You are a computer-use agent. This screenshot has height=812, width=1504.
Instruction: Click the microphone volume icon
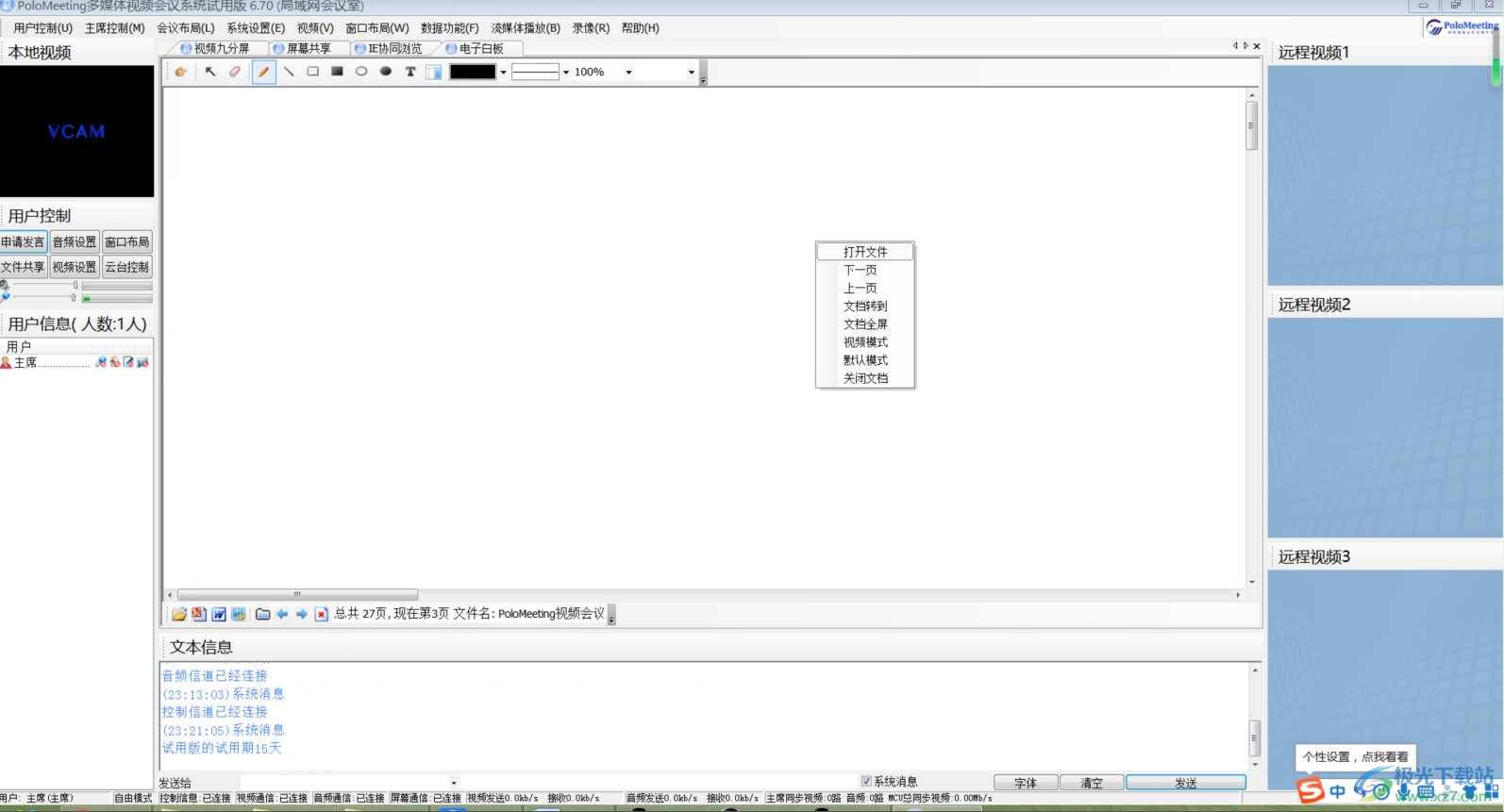(x=5, y=297)
